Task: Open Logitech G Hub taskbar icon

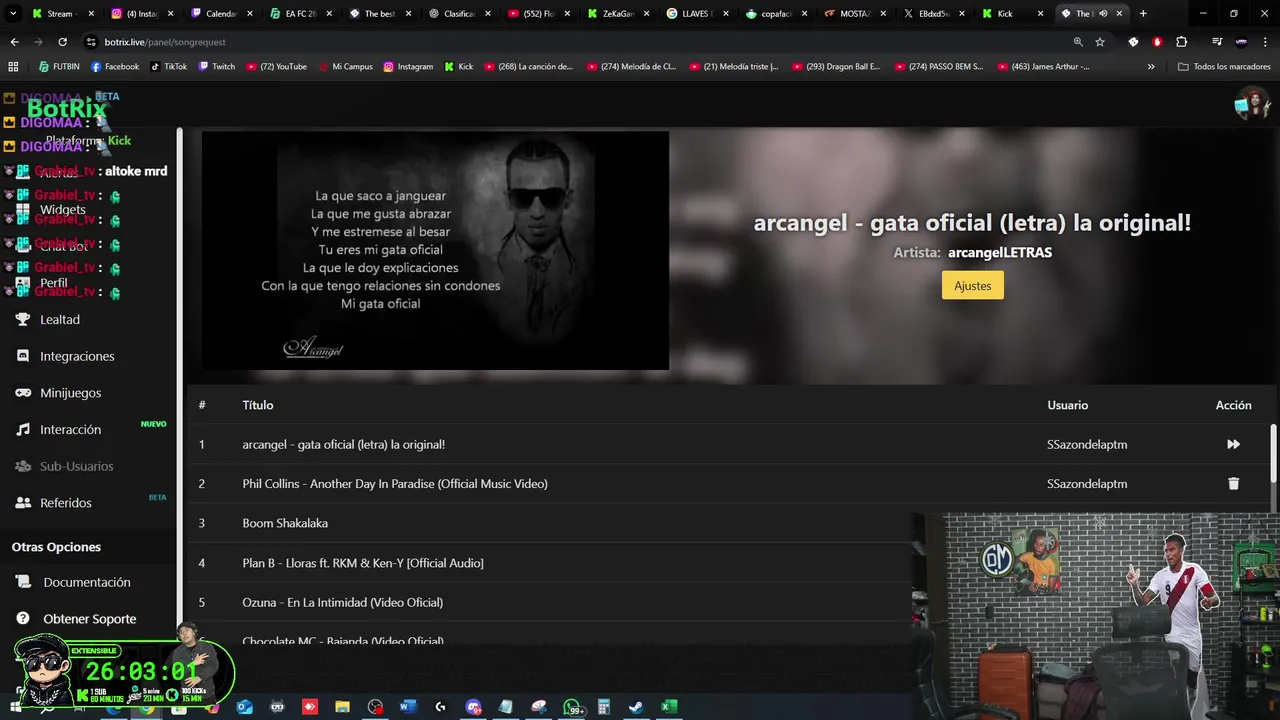Action: 440,707
